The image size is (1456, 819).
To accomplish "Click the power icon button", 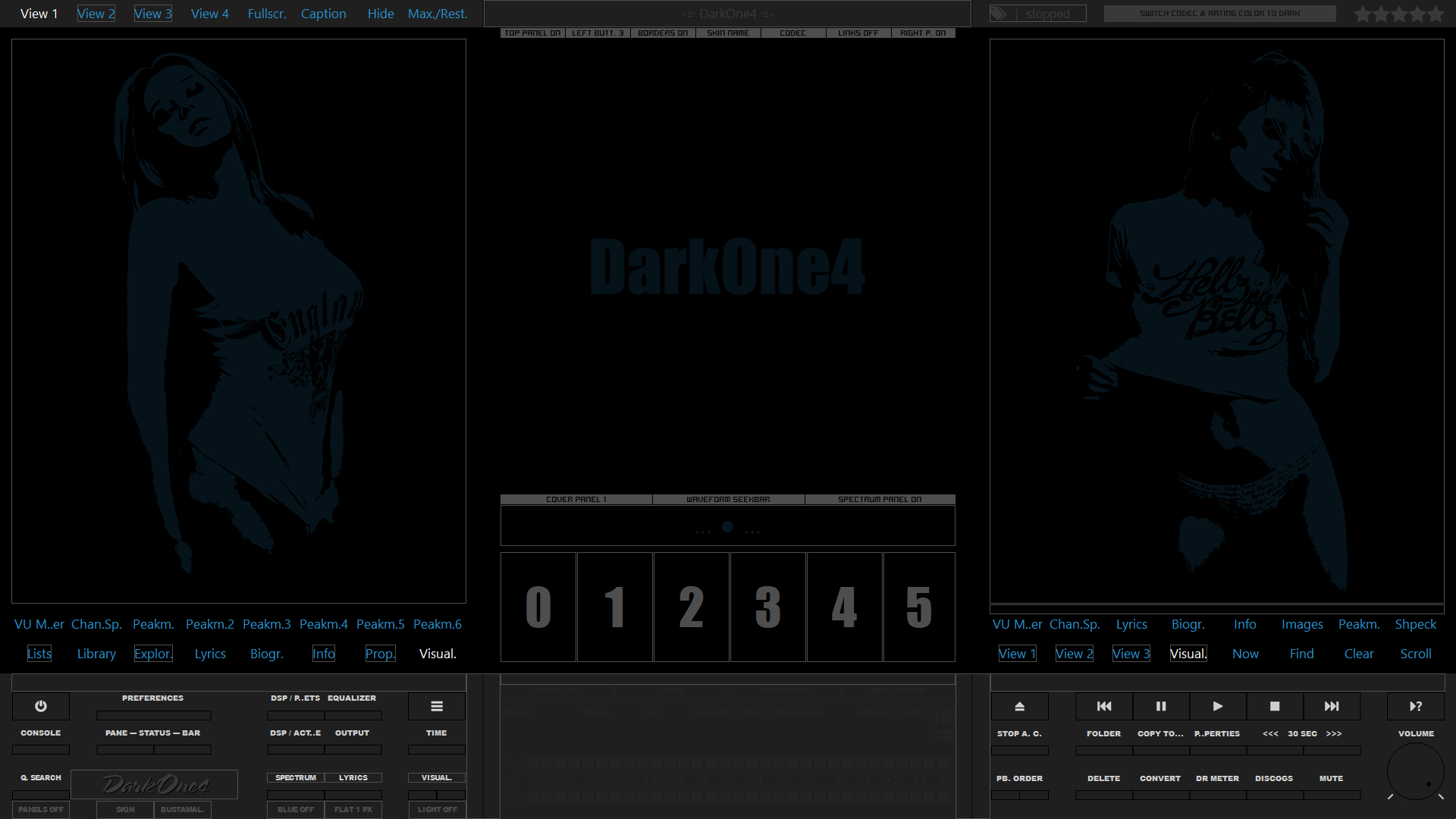I will tap(41, 706).
